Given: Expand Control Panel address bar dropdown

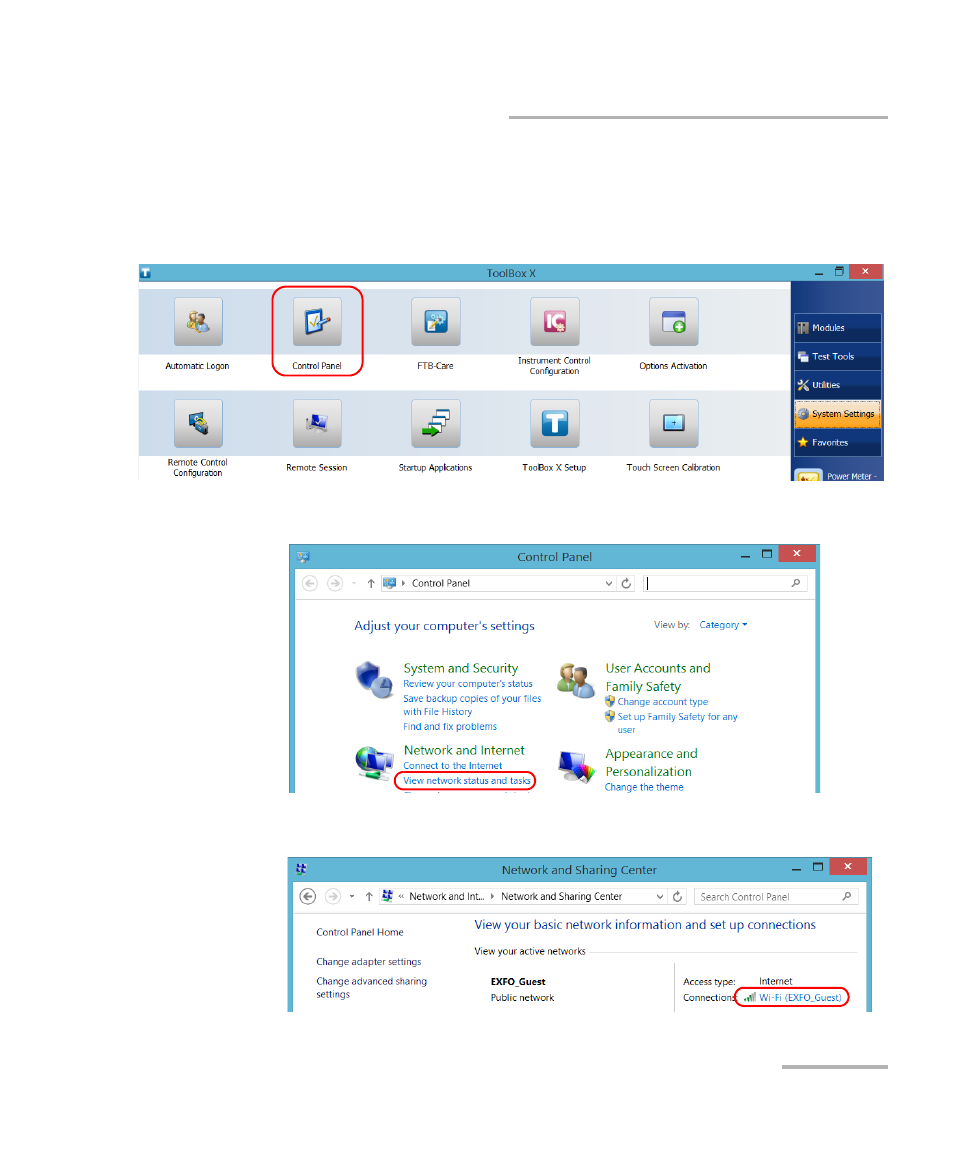Looking at the screenshot, I should tap(608, 583).
